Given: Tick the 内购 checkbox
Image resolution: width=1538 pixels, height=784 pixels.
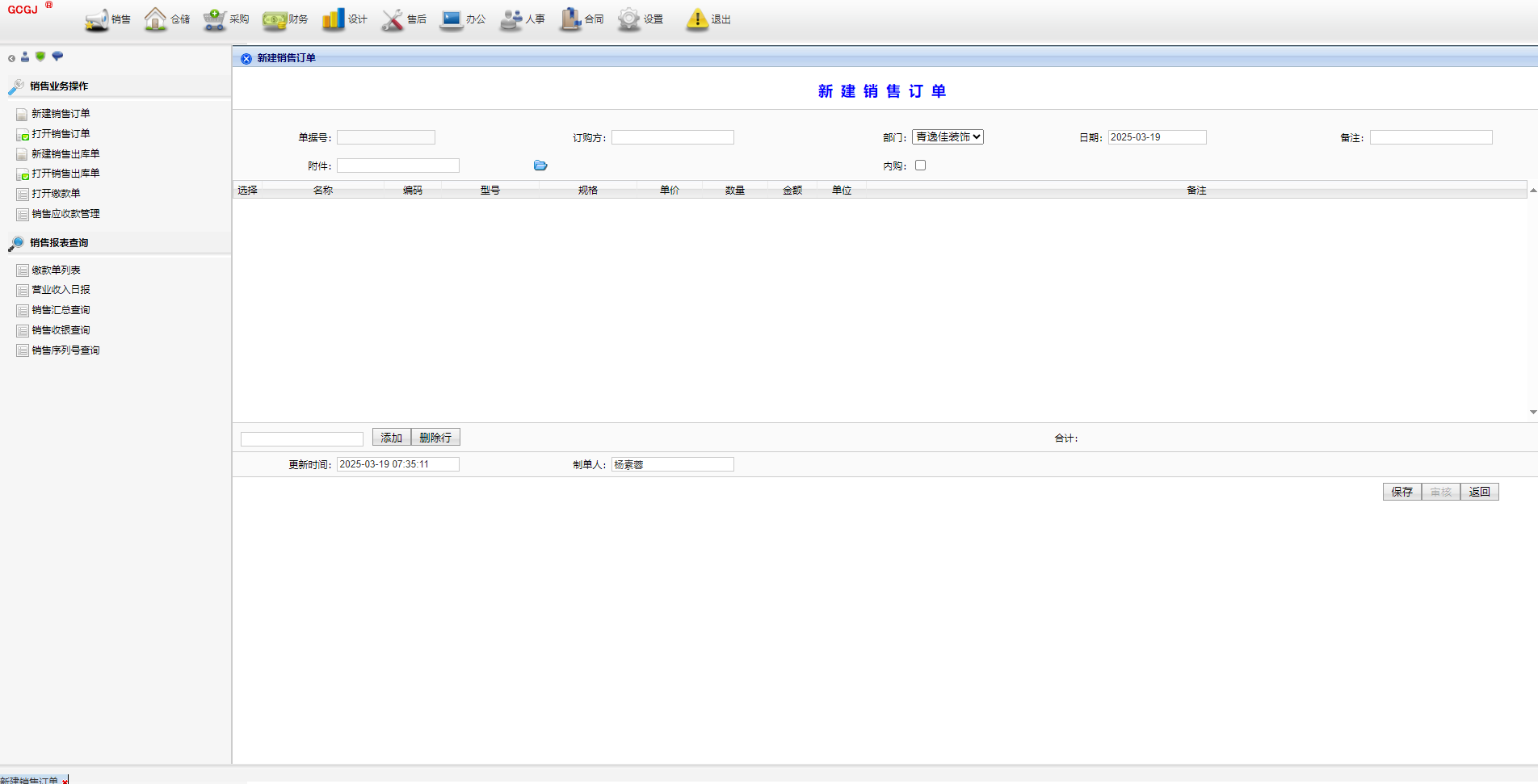Looking at the screenshot, I should click(x=920, y=166).
